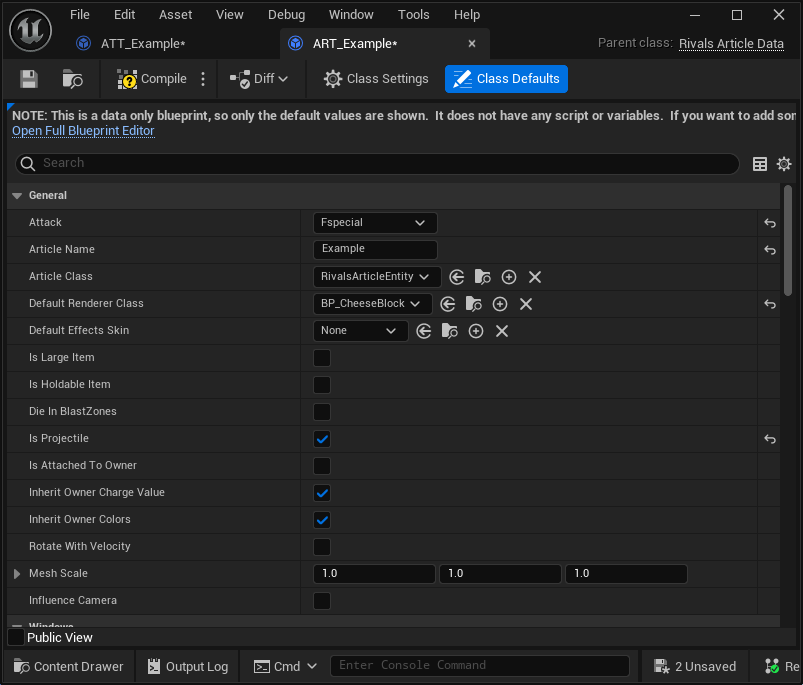The height and width of the screenshot is (685, 803).
Task: Open details view options gear icon
Action: pyautogui.click(x=784, y=164)
